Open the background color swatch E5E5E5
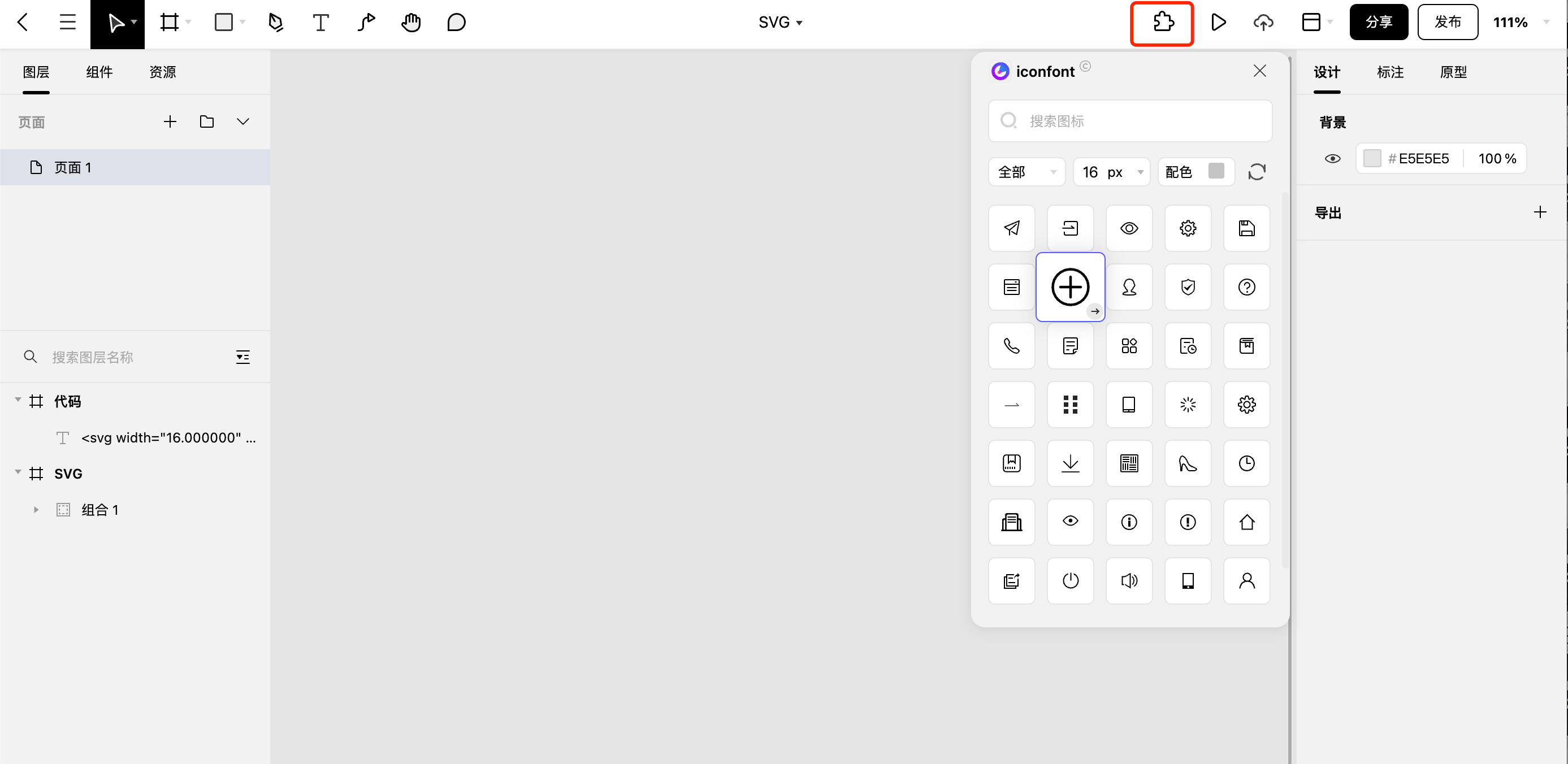Image resolution: width=1568 pixels, height=764 pixels. [1372, 159]
